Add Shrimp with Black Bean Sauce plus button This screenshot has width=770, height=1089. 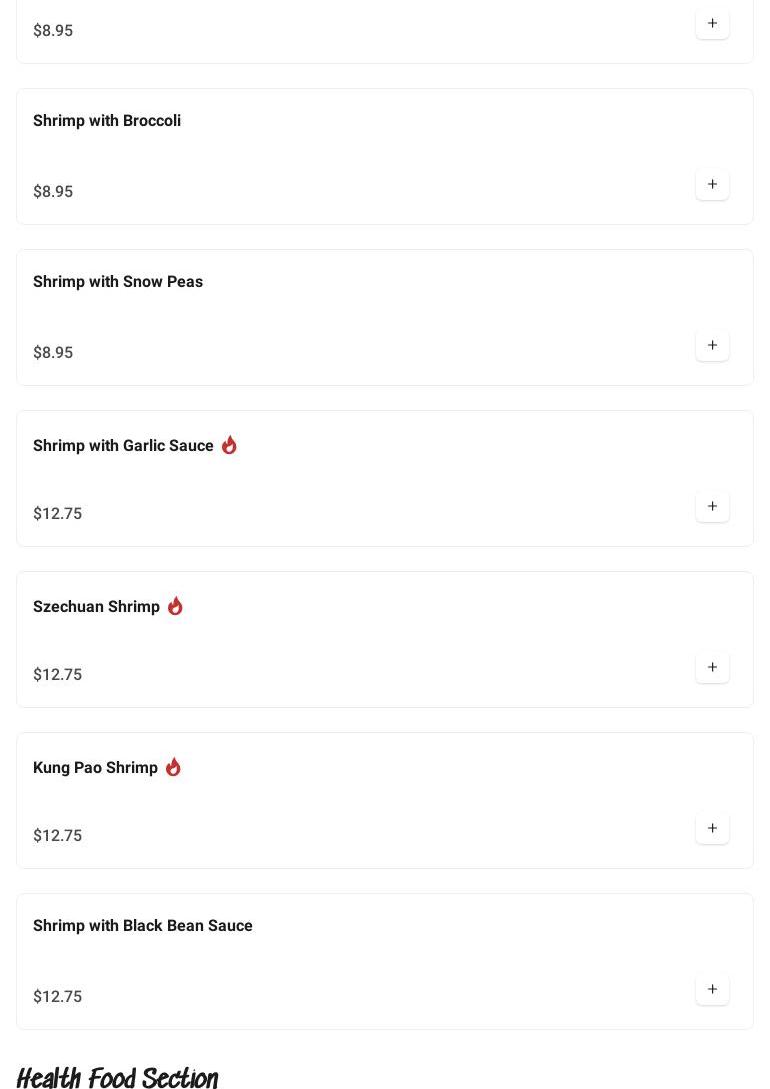[x=712, y=990]
